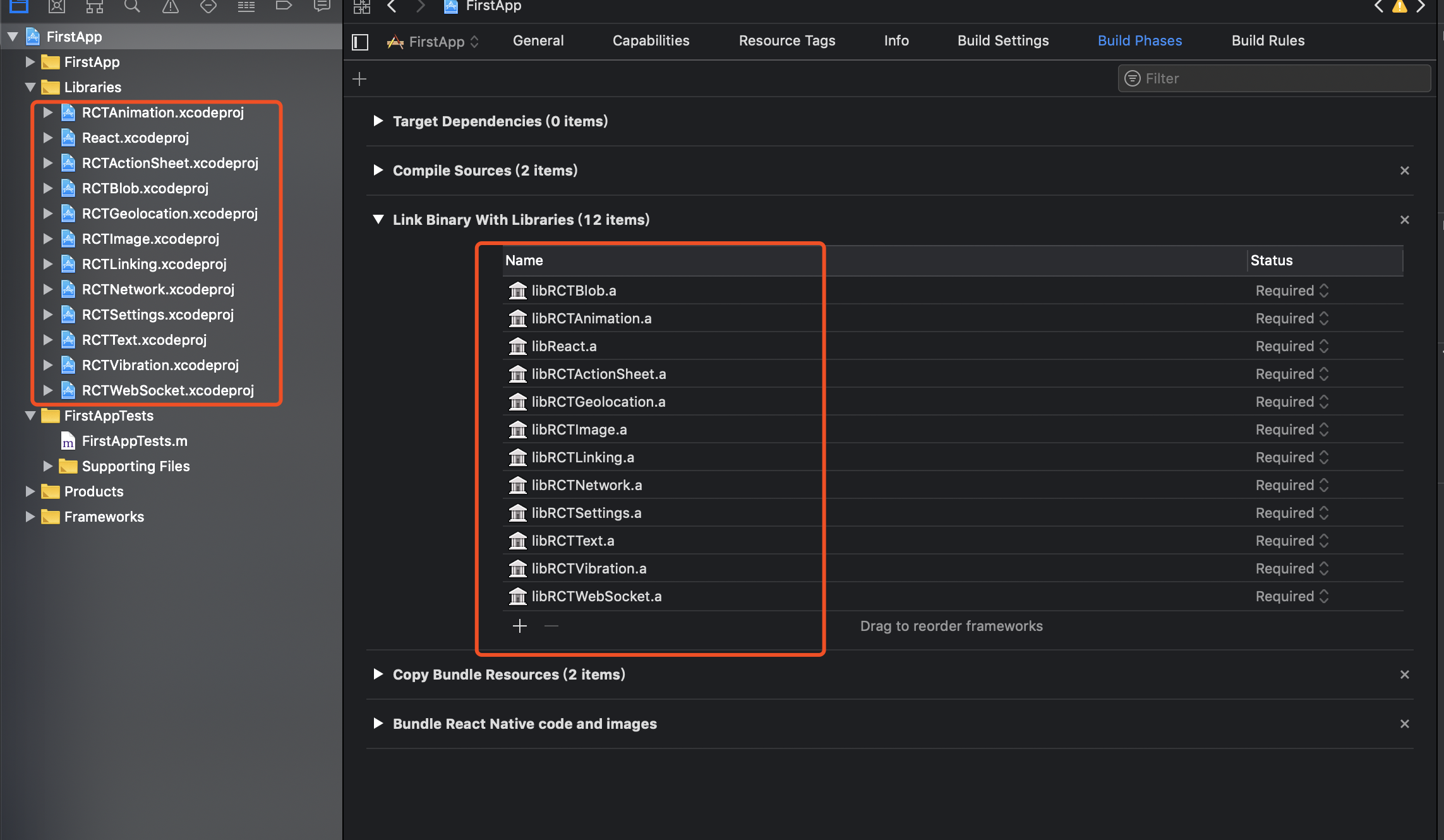Screen dimensions: 1444x840
Task: Delete the Copy Bundle Resources phase
Action: (1405, 675)
